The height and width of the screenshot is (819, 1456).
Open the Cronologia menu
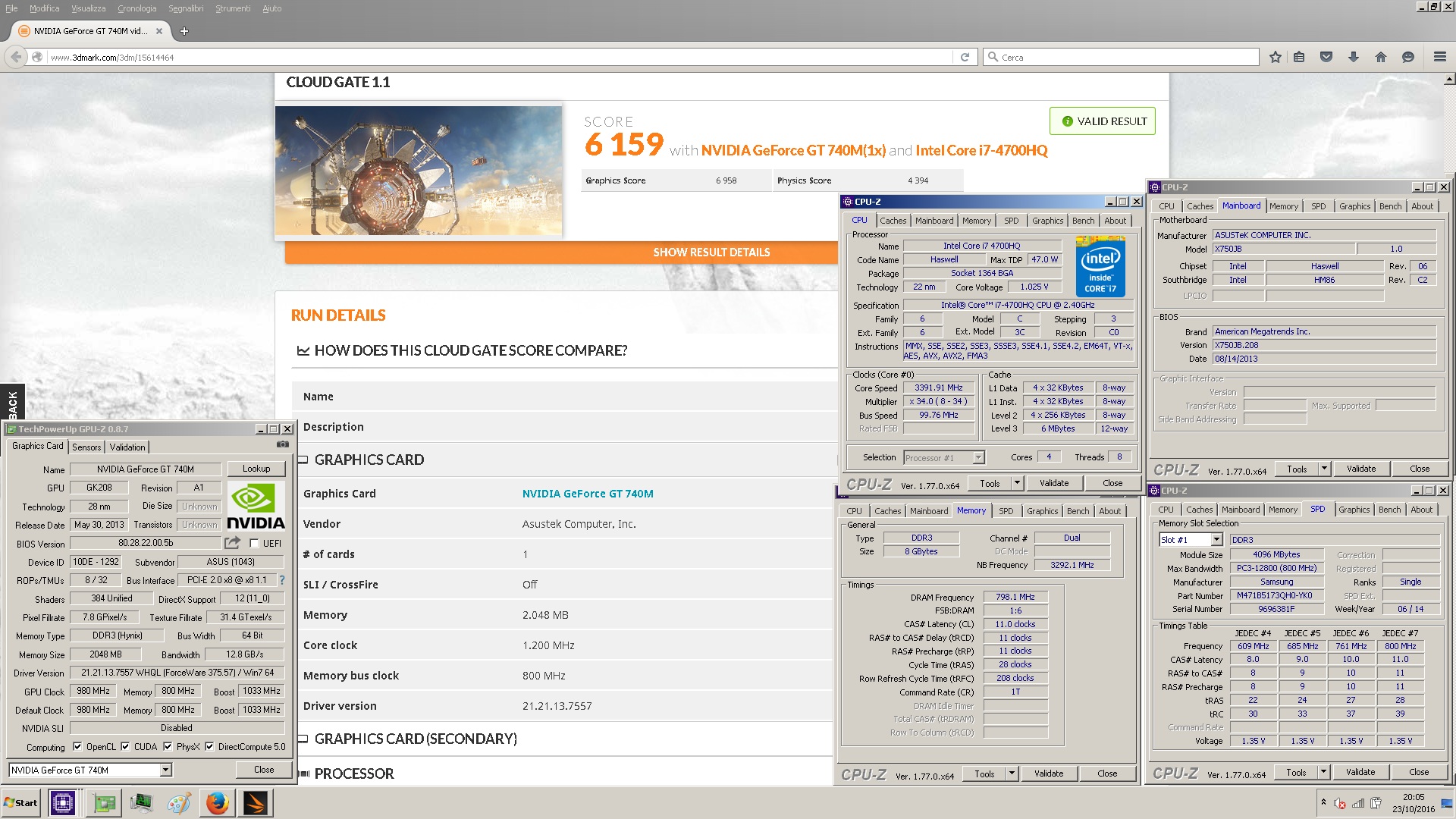tap(136, 8)
